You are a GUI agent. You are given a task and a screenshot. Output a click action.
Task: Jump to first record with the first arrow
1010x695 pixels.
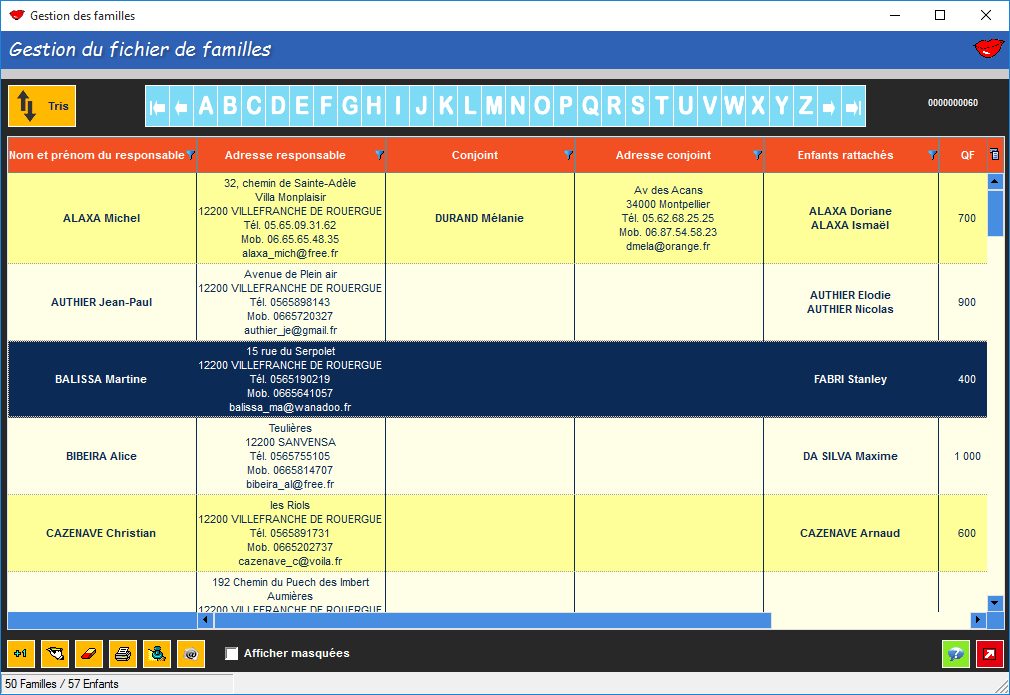[157, 107]
